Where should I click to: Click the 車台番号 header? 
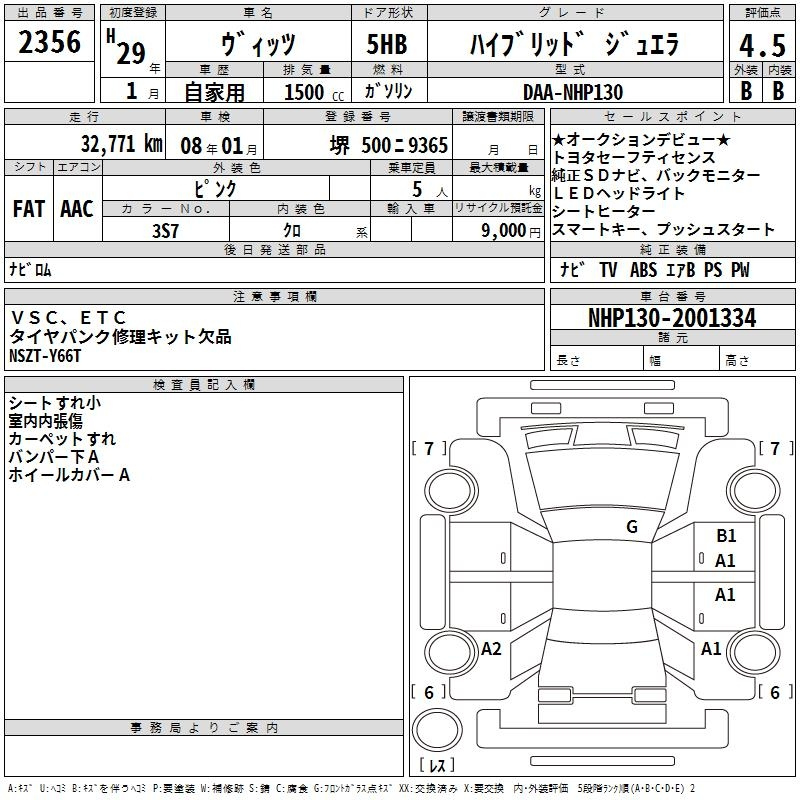tap(672, 296)
